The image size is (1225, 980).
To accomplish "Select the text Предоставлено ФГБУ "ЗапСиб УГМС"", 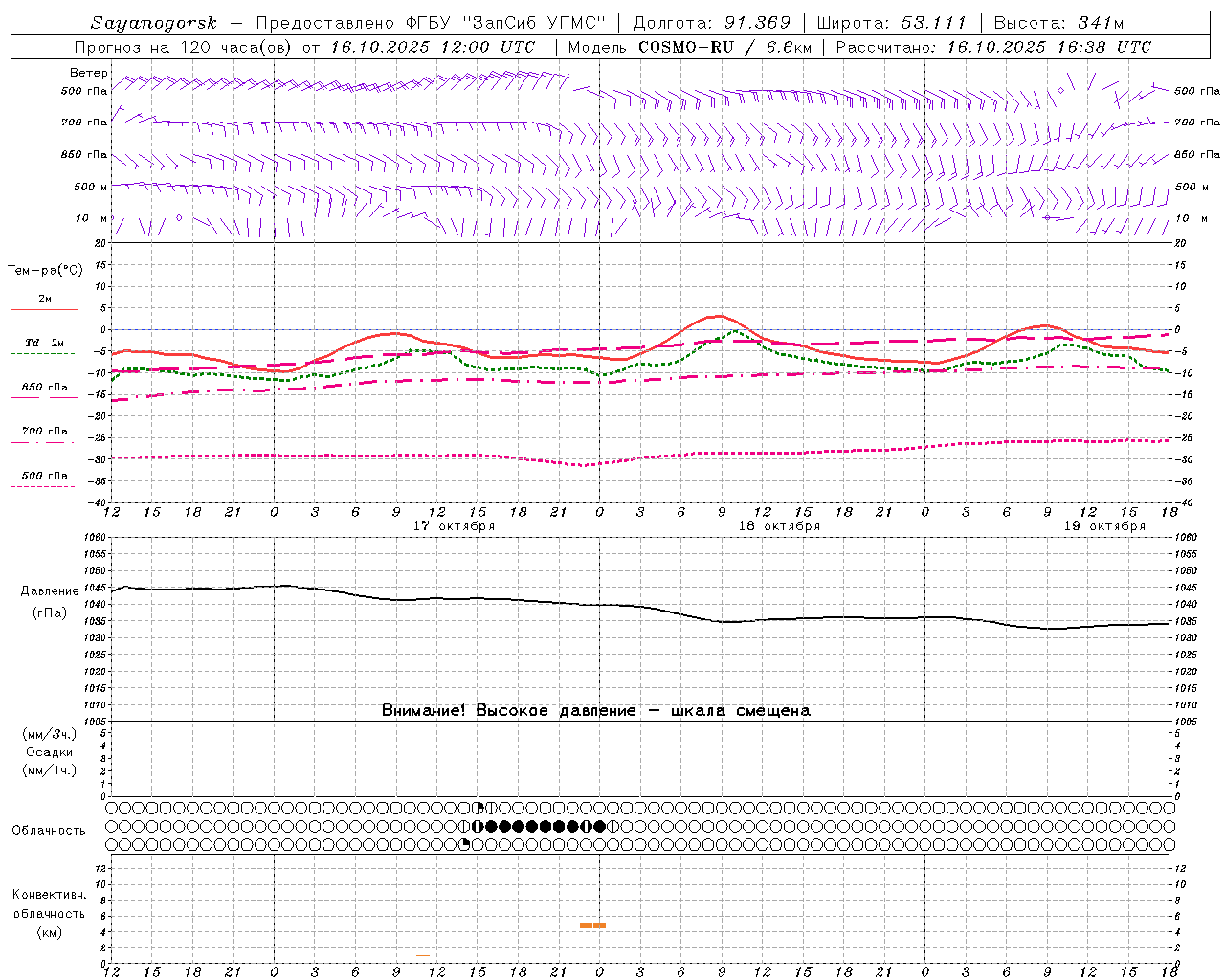I will (432, 23).
